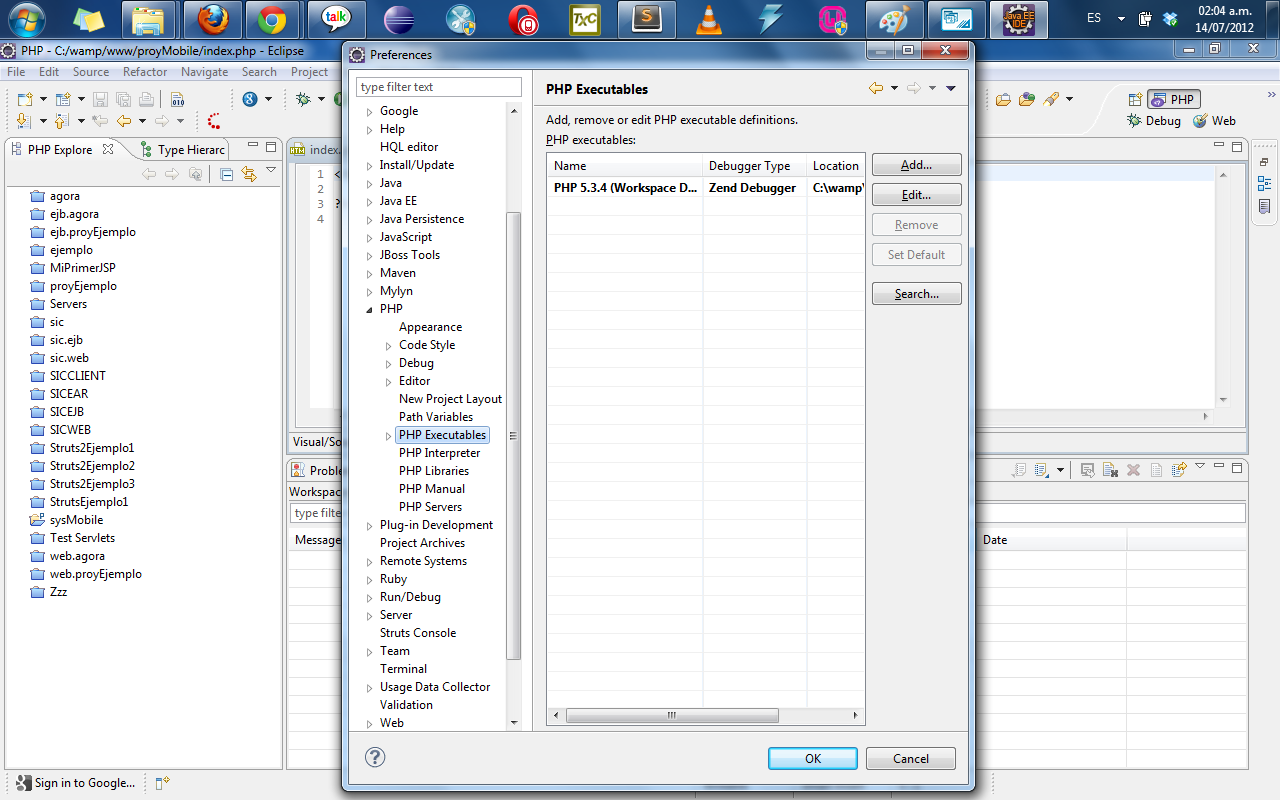1280x800 pixels.
Task: Open the Edit menu in Eclipse
Action: 49,72
